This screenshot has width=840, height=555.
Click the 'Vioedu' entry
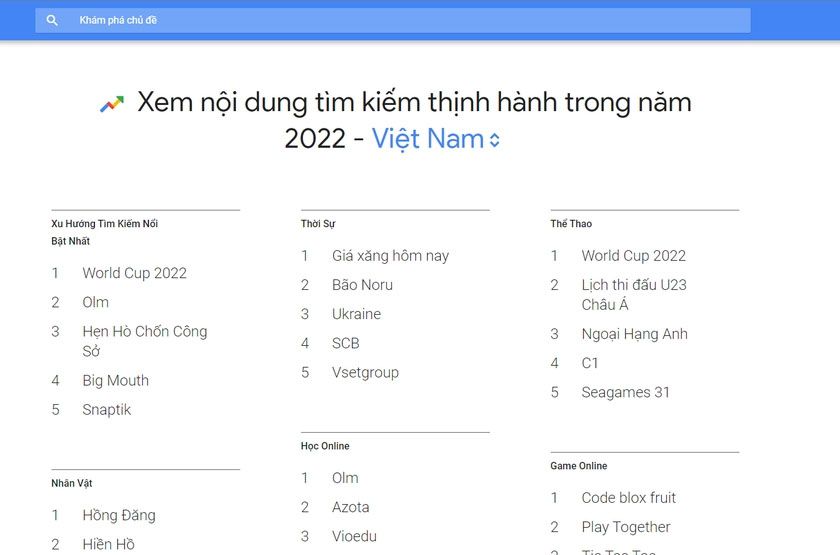click(x=354, y=536)
